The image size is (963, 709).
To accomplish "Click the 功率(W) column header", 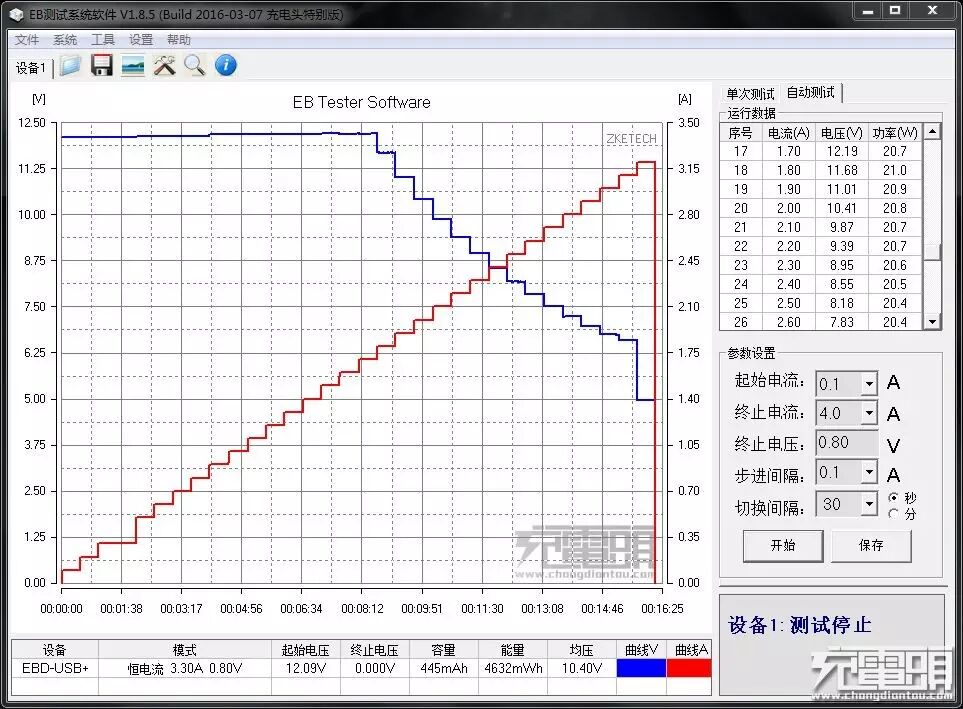I will 895,133.
